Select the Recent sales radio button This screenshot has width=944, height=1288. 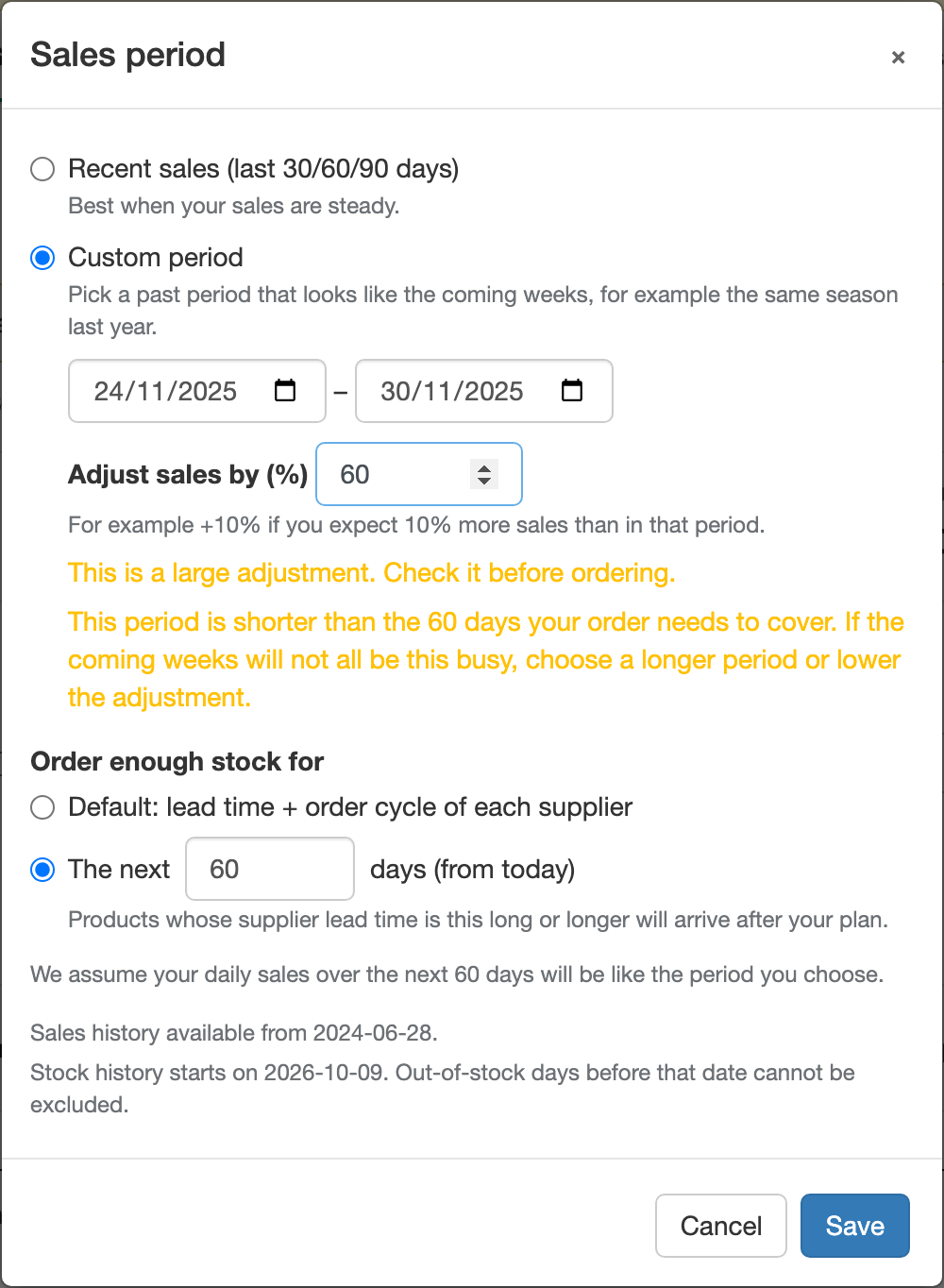point(42,169)
